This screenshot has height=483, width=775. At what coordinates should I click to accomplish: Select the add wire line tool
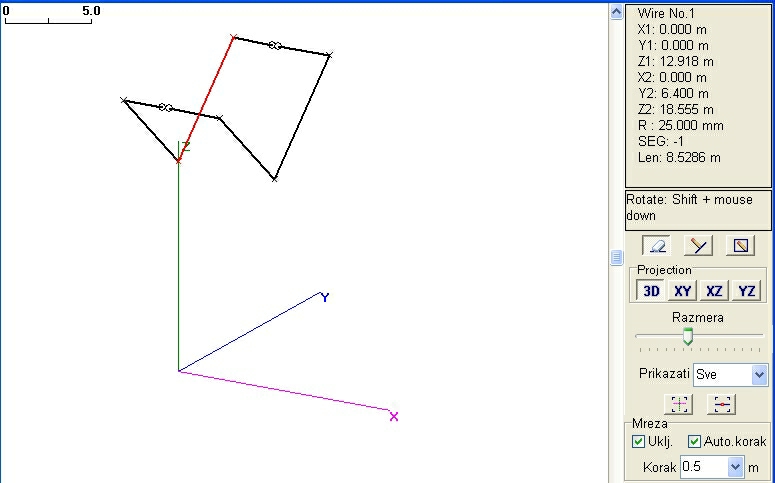(697, 245)
